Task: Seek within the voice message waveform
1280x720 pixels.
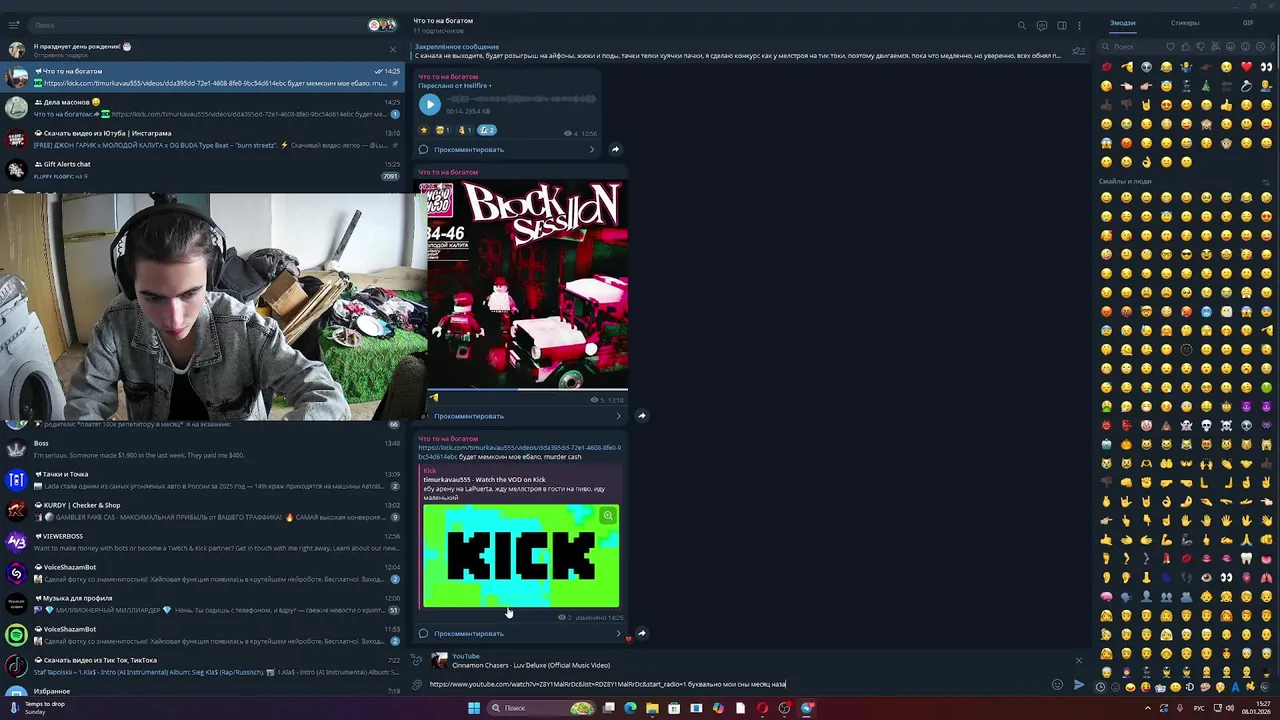Action: [x=520, y=100]
